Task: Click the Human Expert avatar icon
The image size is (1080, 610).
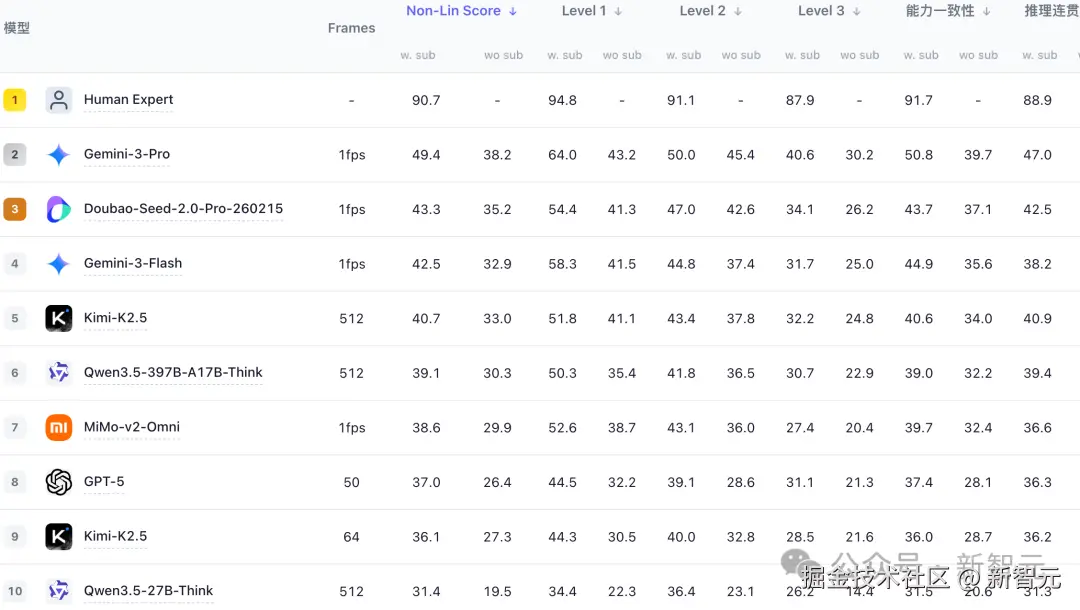Action: click(59, 100)
